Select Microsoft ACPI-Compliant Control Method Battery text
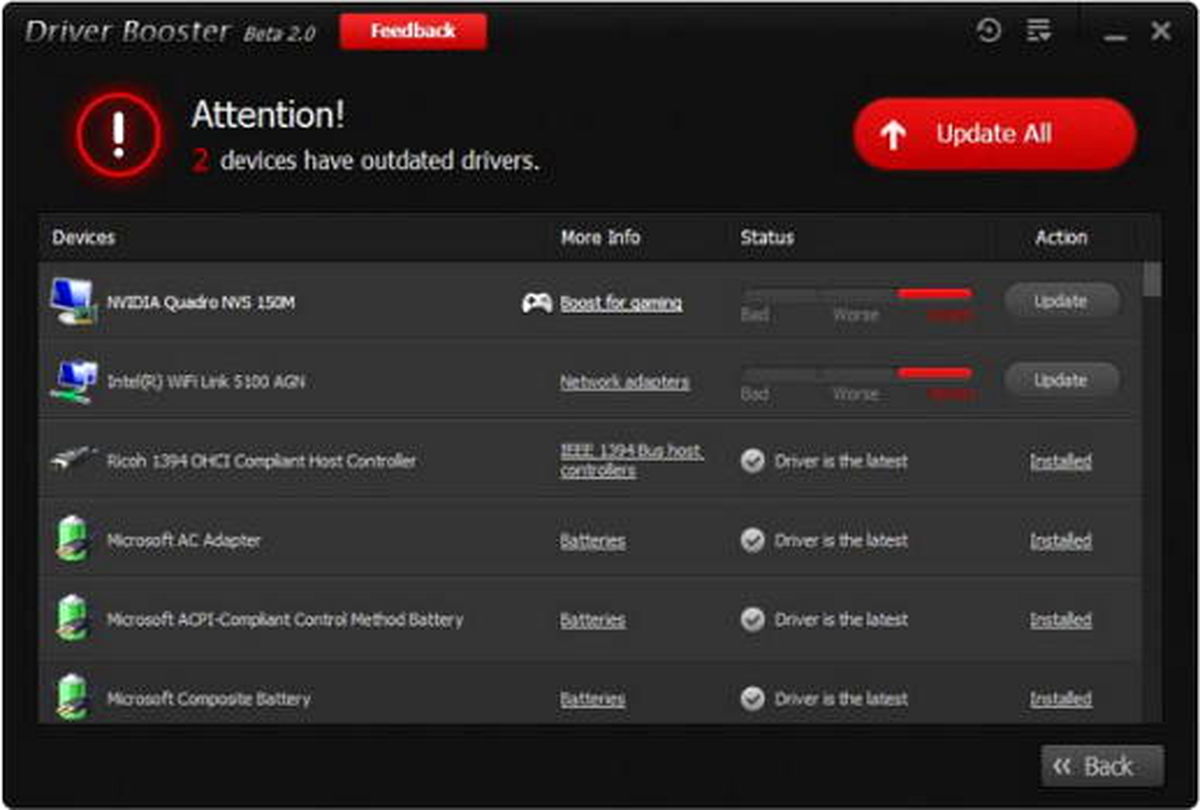Screen dimensions: 1200x810 tap(285, 619)
